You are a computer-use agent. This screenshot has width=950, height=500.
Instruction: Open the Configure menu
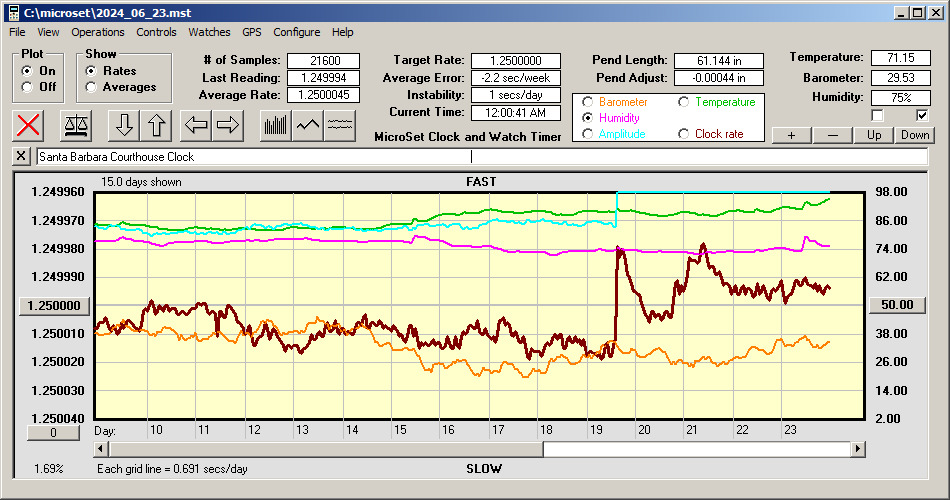[297, 32]
